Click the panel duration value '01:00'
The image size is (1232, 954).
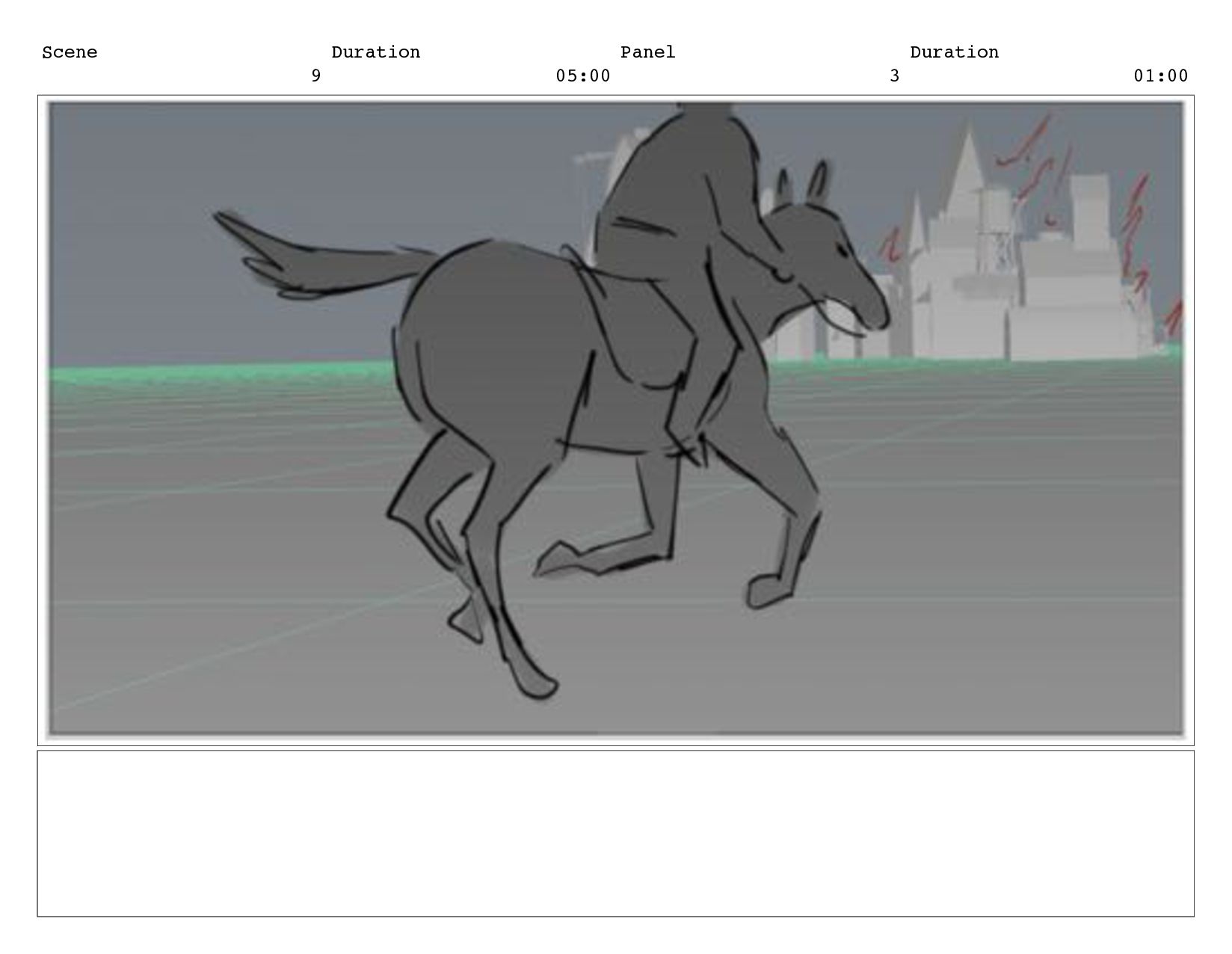[1161, 76]
